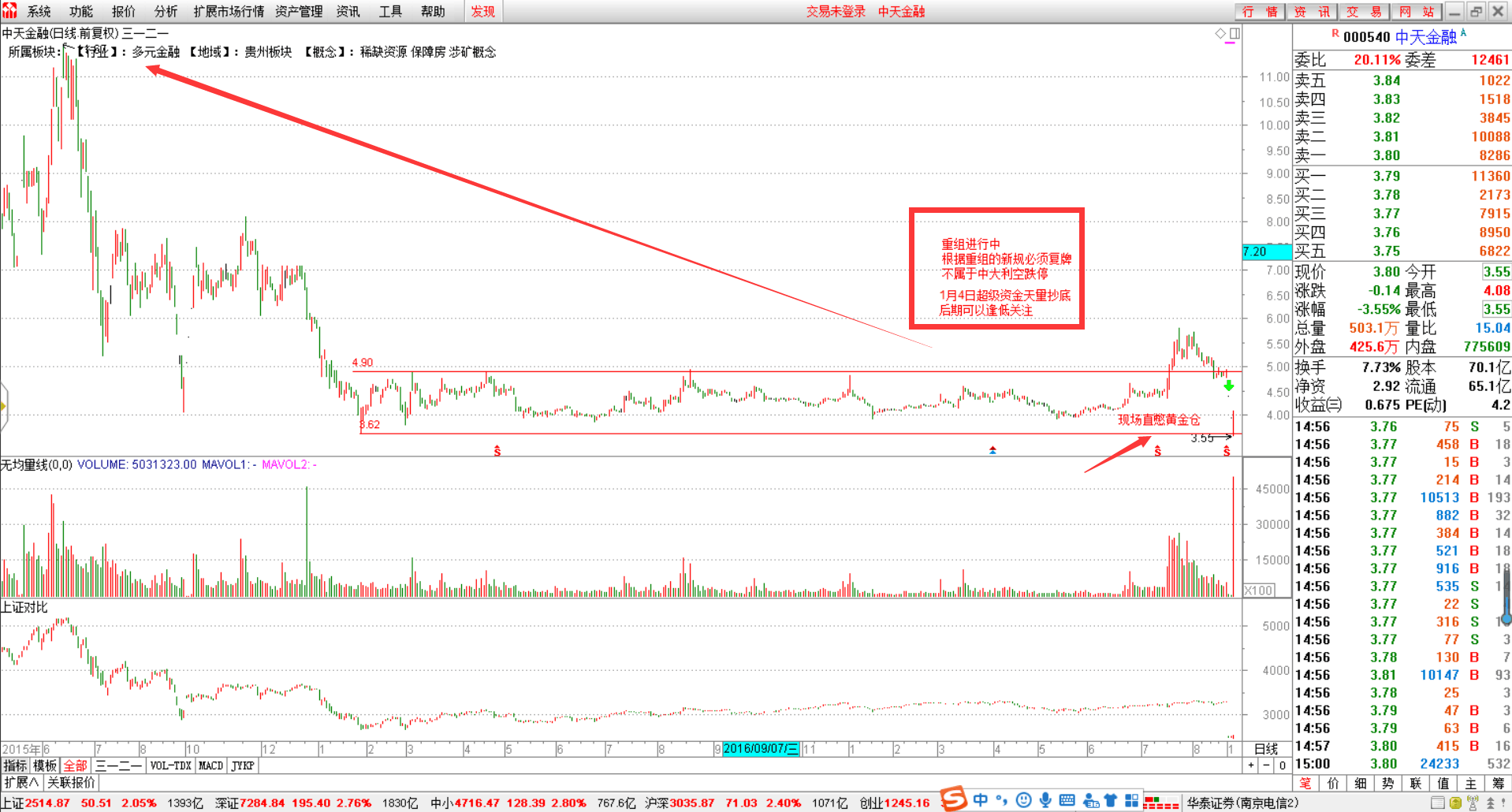The image size is (1512, 812).
Task: Click the 网站 button at top right
Action: tap(1416, 11)
